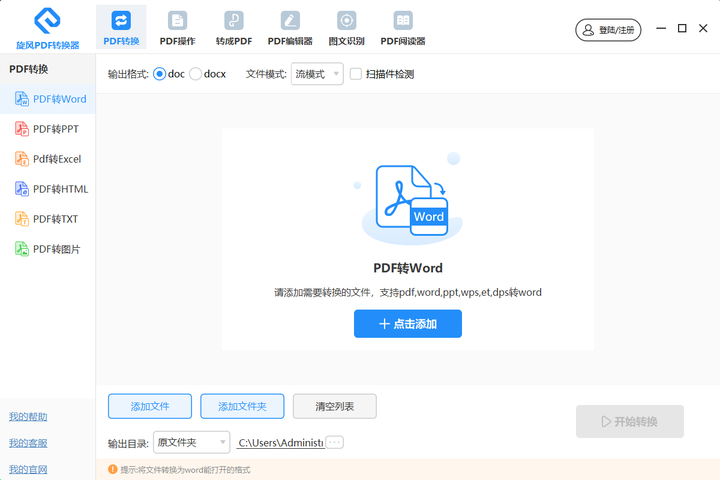Select PDF转TXT in the sidebar
Screen dimensions: 720x480
coord(48,219)
